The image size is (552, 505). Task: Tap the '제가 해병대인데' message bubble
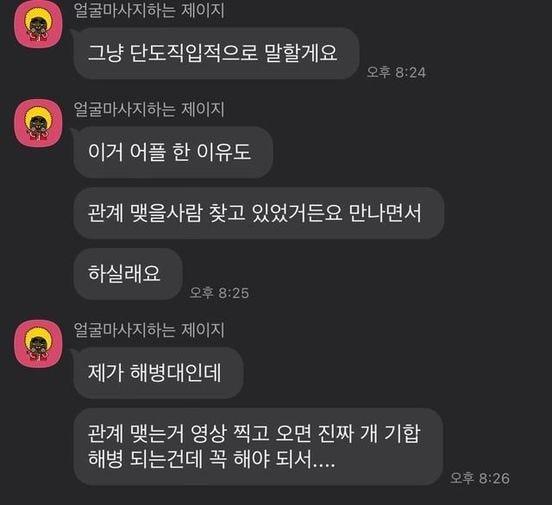158,373
